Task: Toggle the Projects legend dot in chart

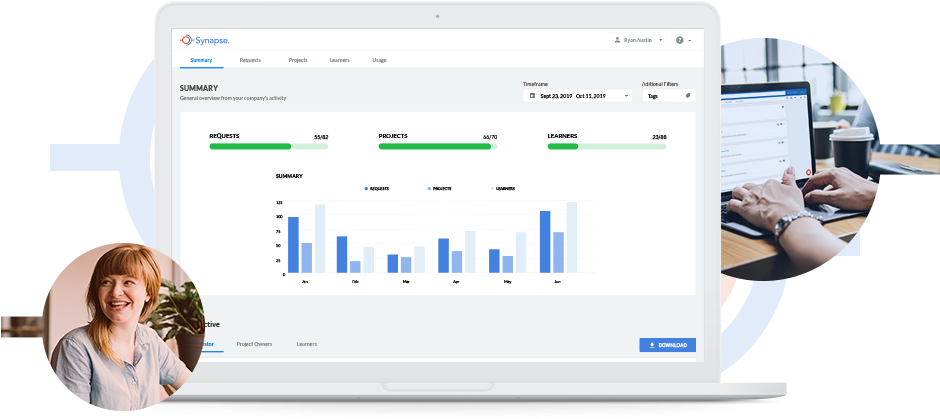Action: [429, 188]
